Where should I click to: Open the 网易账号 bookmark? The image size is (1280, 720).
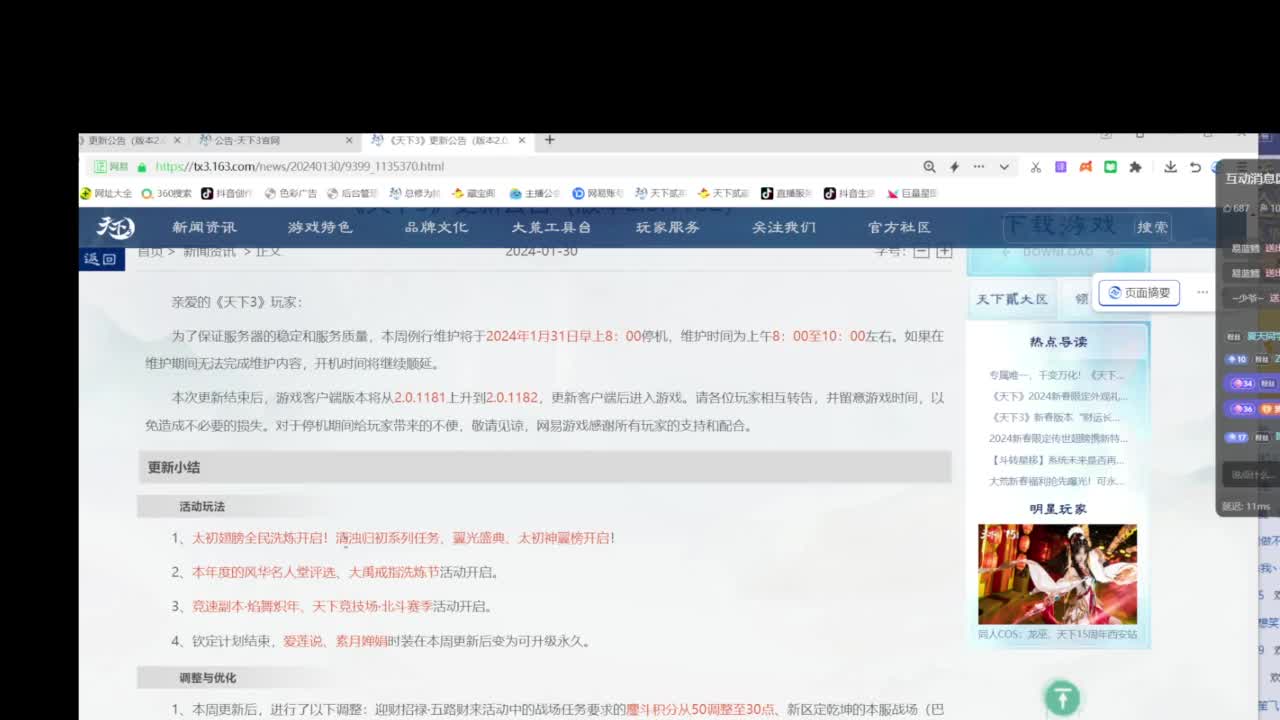pyautogui.click(x=598, y=194)
